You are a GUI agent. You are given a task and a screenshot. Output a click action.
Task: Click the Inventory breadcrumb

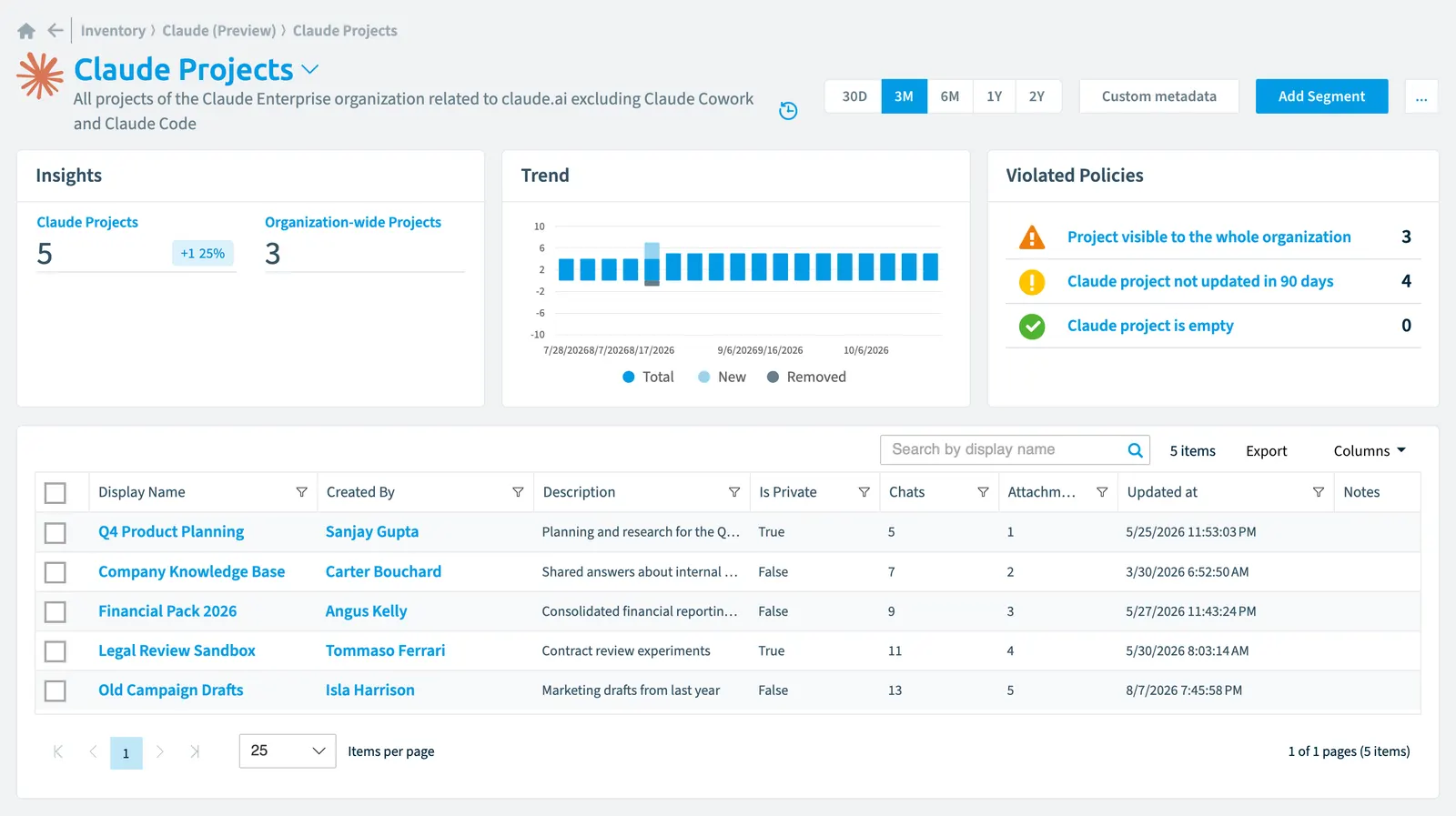[x=113, y=31]
